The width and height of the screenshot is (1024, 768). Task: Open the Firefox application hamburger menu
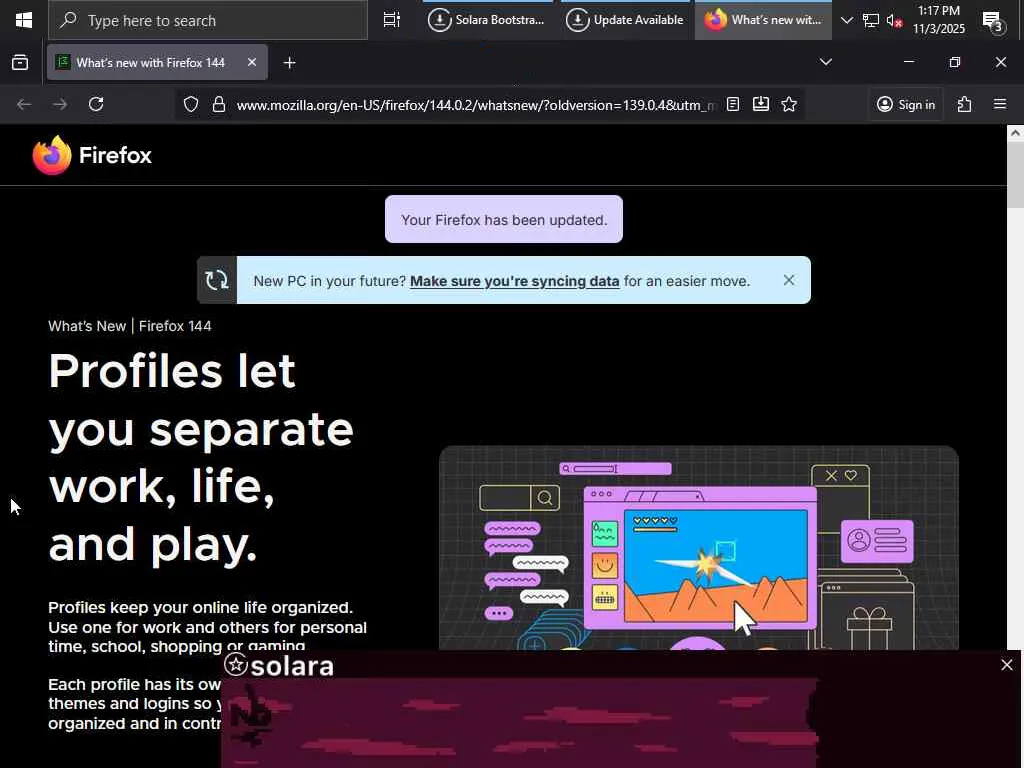[x=999, y=104]
